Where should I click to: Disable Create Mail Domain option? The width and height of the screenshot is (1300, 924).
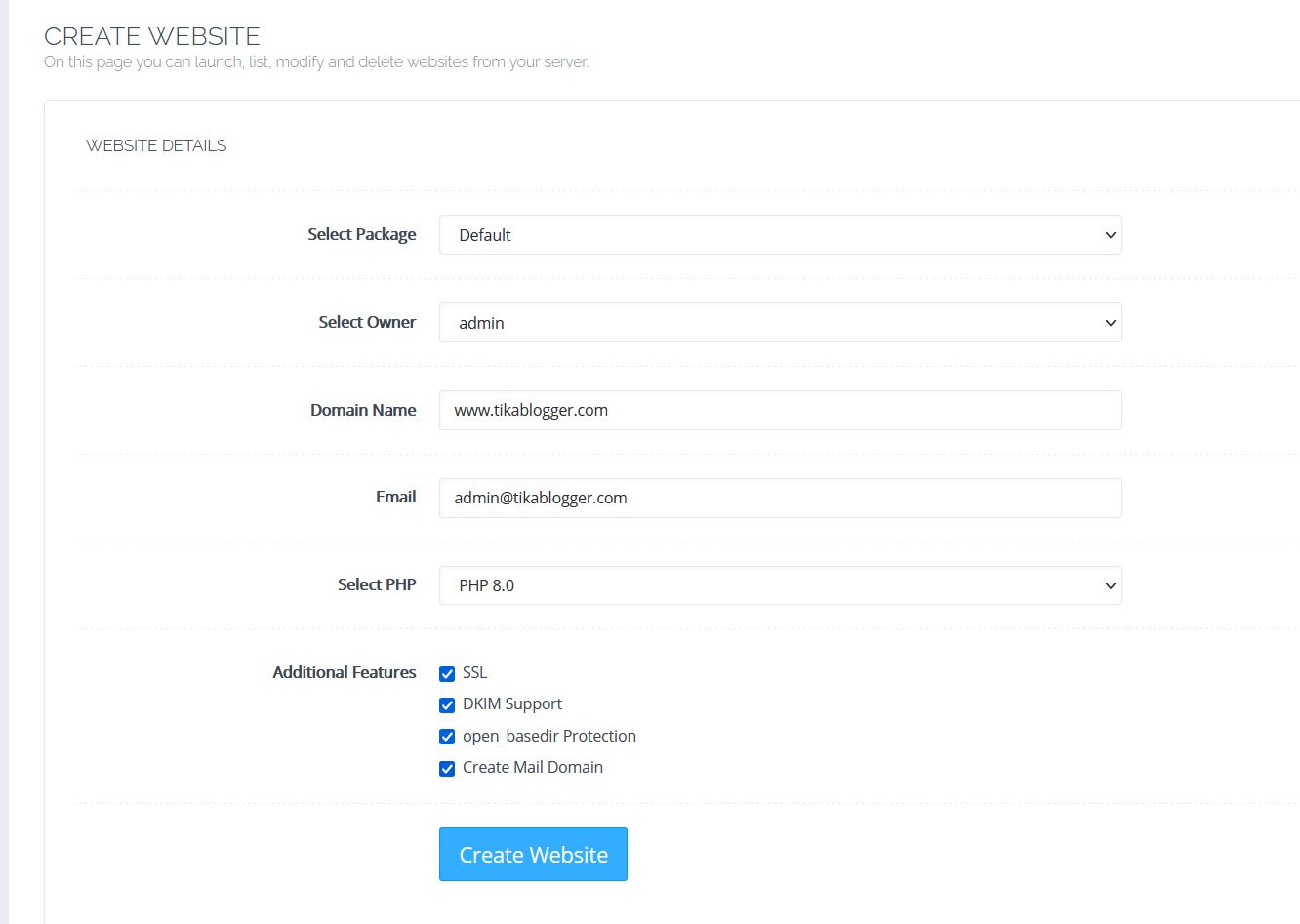point(447,768)
